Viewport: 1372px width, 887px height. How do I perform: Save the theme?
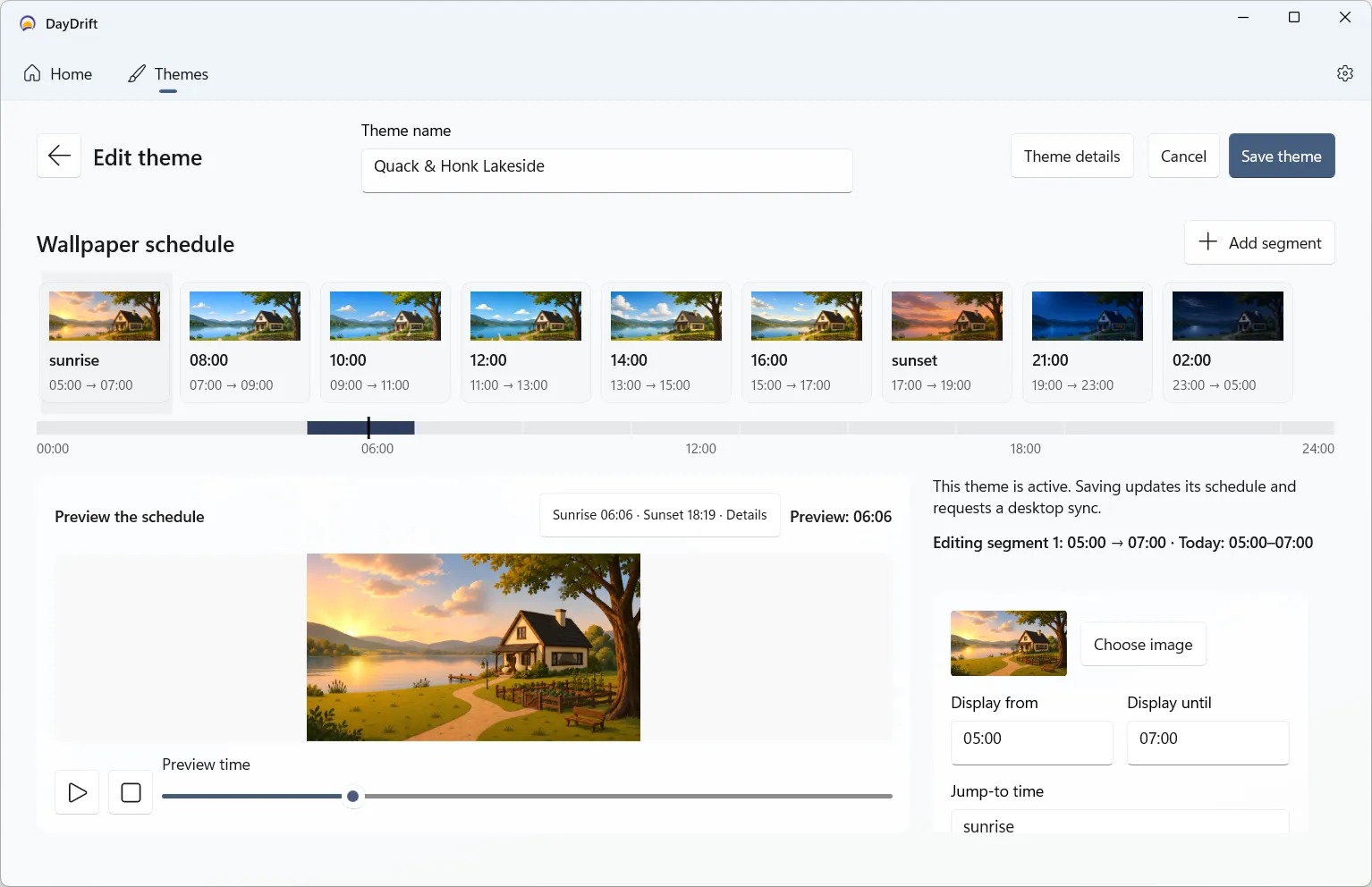click(x=1281, y=156)
